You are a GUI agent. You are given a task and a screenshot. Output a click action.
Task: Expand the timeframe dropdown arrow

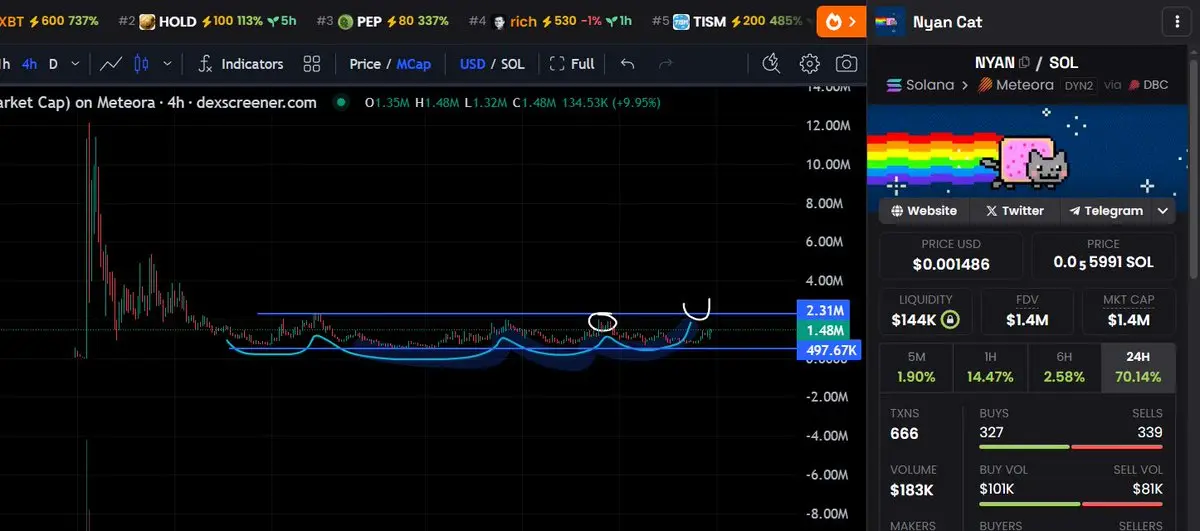(x=76, y=64)
